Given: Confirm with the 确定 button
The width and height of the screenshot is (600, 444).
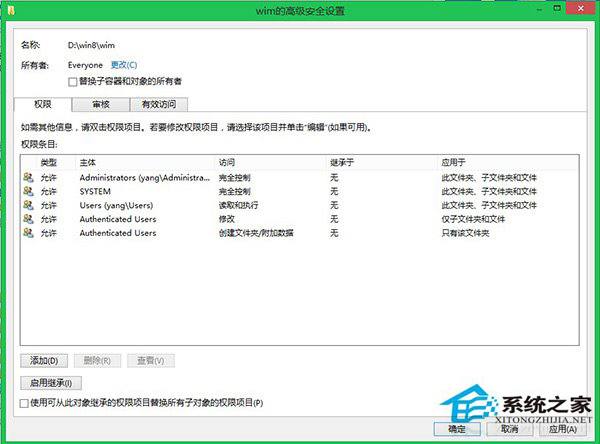Looking at the screenshot, I should click(456, 427).
